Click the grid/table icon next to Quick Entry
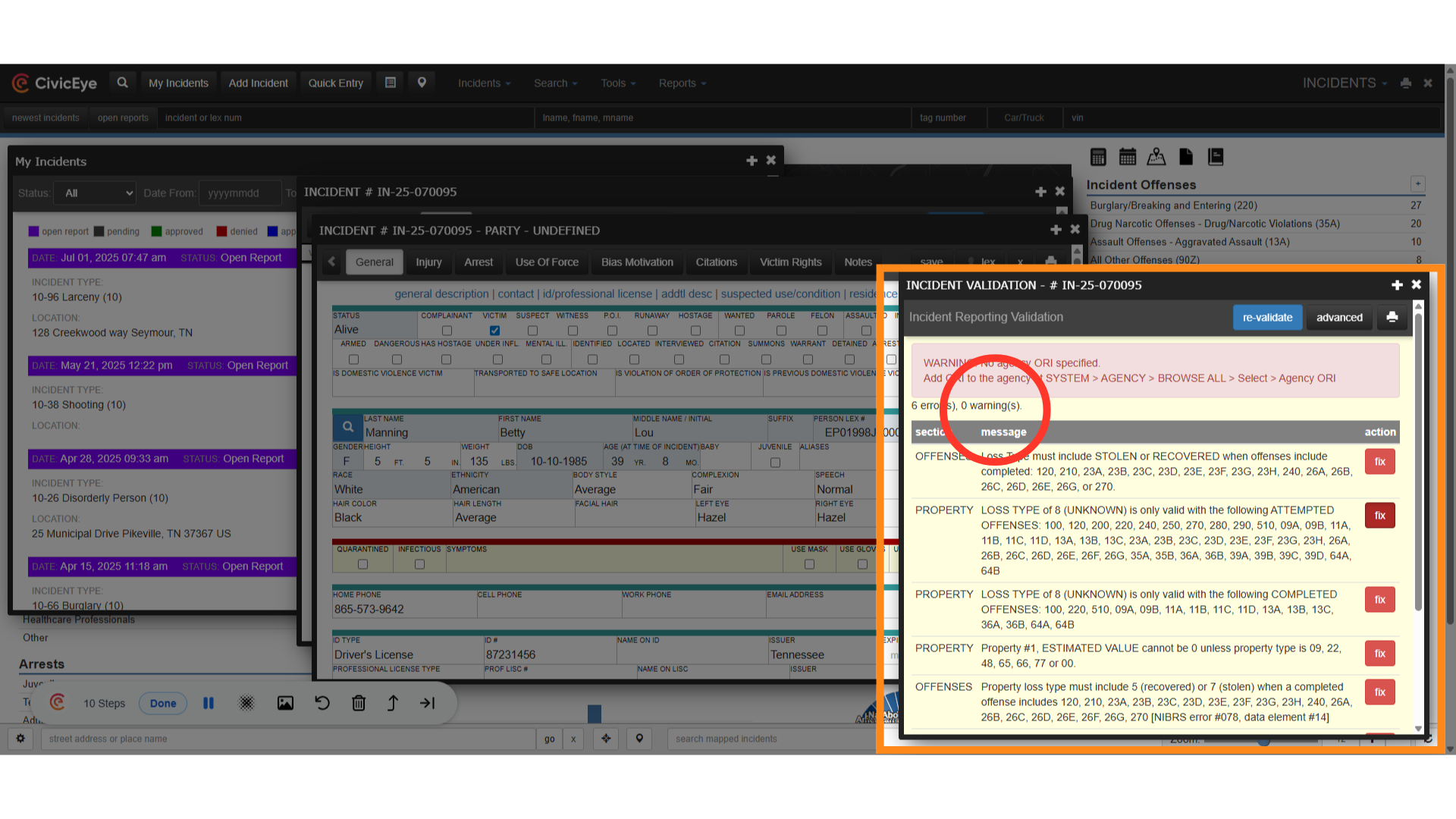Viewport: 1456px width, 819px height. pyautogui.click(x=391, y=83)
